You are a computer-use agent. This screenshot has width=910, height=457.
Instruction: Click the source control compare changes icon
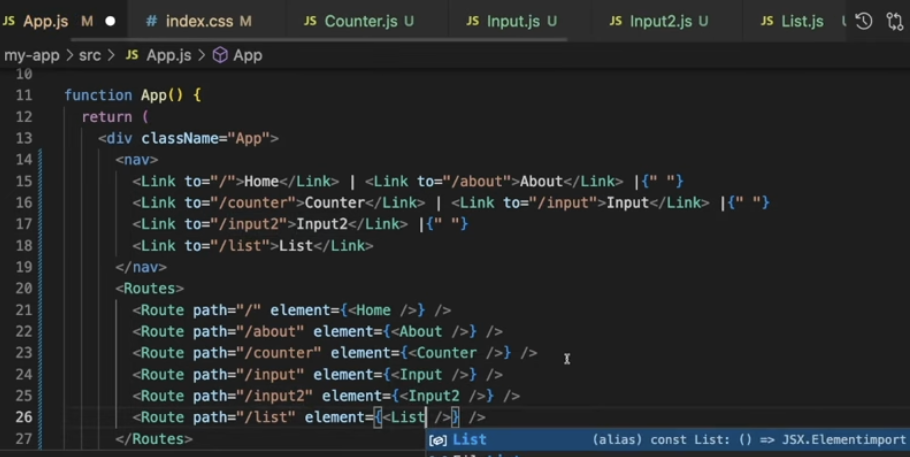pyautogui.click(x=894, y=21)
